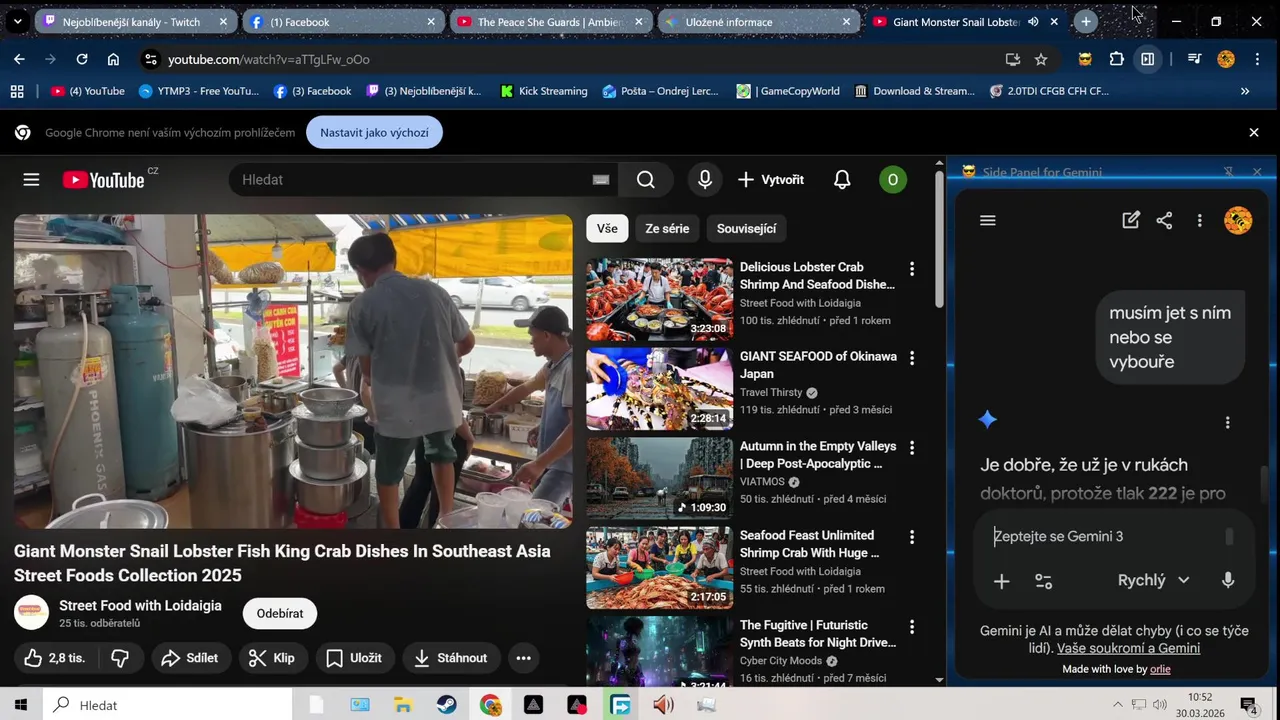Switch to the Nejoblíbenější kanály Twitch tab
Viewport: 1280px width, 720px height.
[135, 22]
